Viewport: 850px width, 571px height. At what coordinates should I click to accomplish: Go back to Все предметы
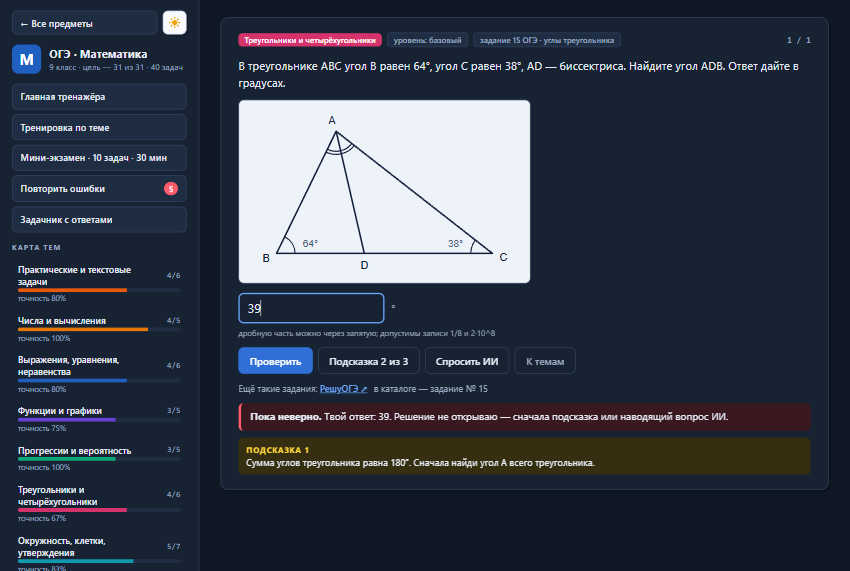pos(85,23)
